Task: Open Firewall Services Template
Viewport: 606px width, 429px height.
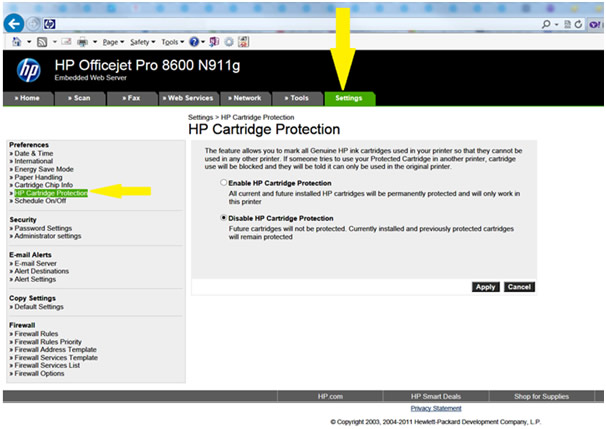Action: click(x=56, y=358)
